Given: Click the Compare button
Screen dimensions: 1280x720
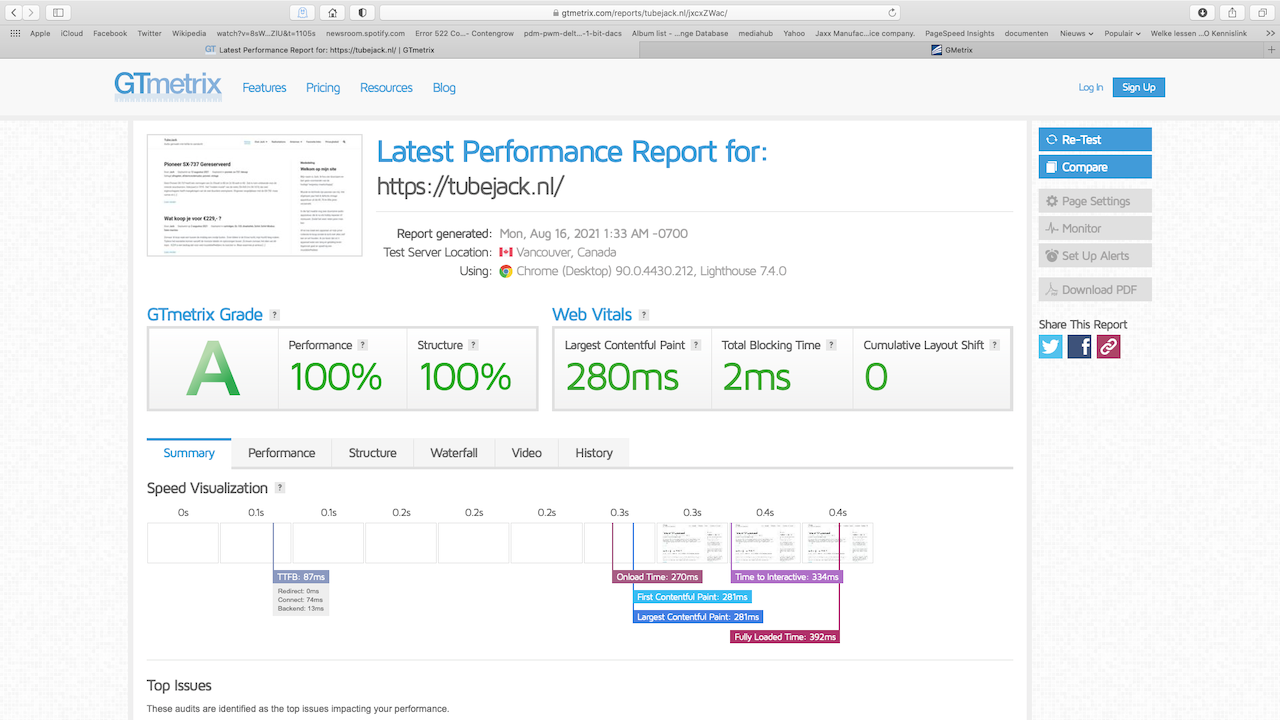Looking at the screenshot, I should (1095, 167).
